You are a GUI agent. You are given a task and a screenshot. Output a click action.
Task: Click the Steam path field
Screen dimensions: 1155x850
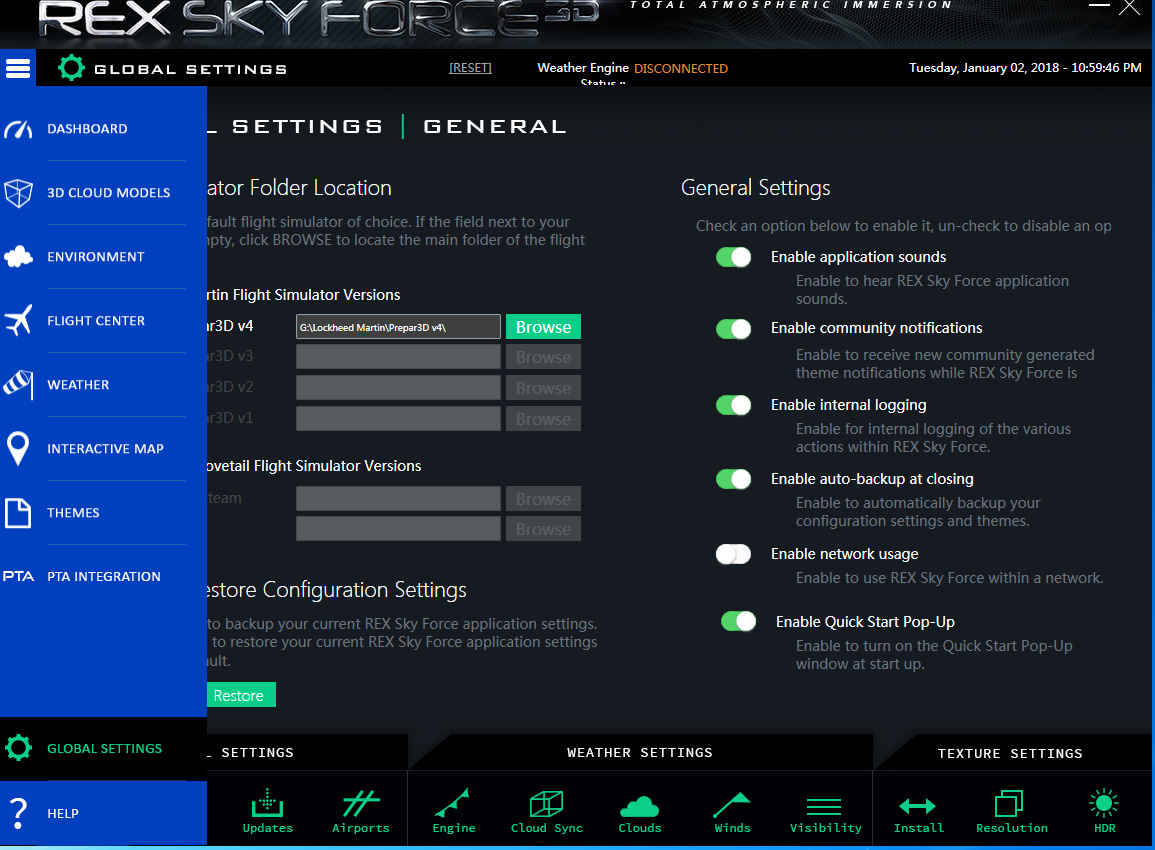click(398, 499)
